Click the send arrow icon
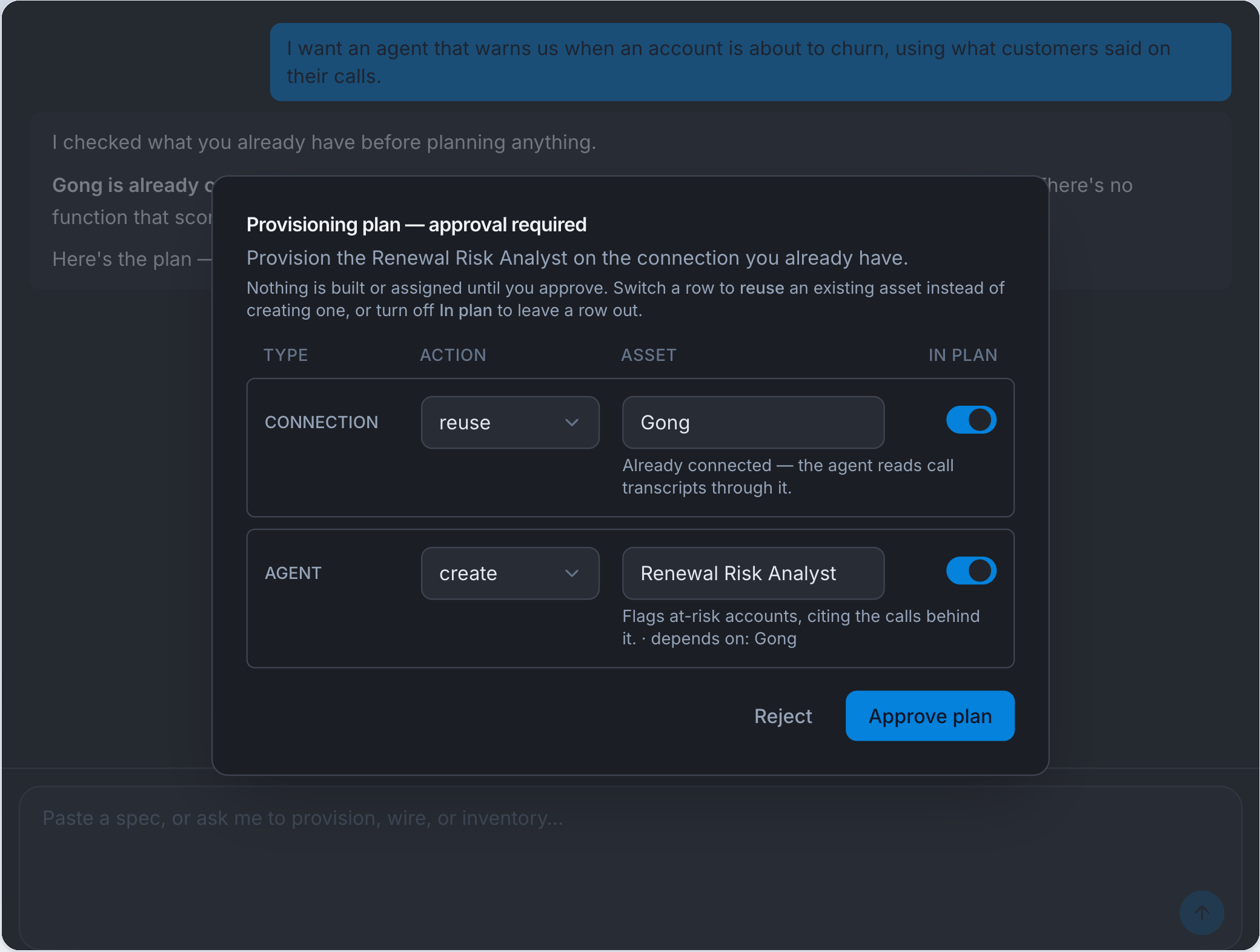The width and height of the screenshot is (1260, 952). 1202,913
